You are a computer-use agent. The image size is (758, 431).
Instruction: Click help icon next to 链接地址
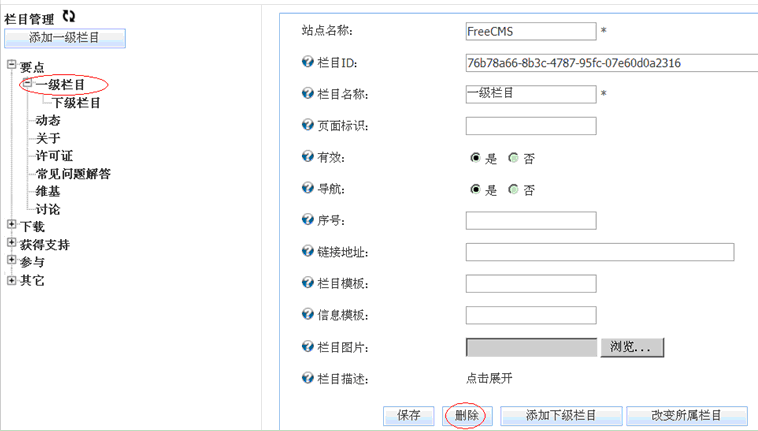(x=307, y=251)
